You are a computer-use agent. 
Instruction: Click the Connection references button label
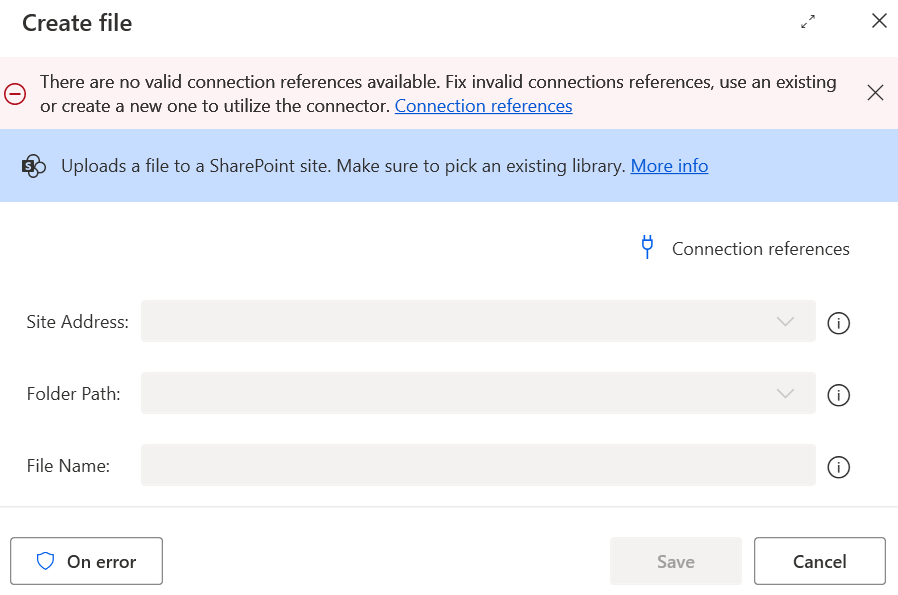tap(760, 249)
